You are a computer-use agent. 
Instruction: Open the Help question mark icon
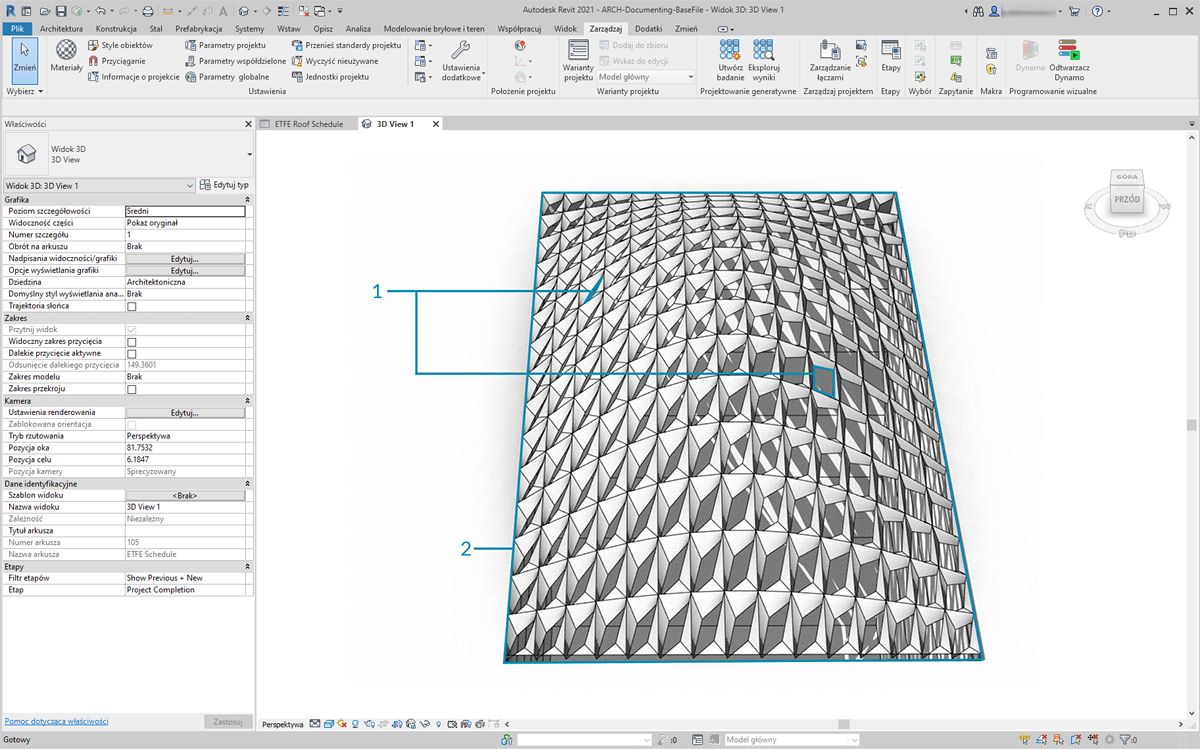(x=1097, y=11)
